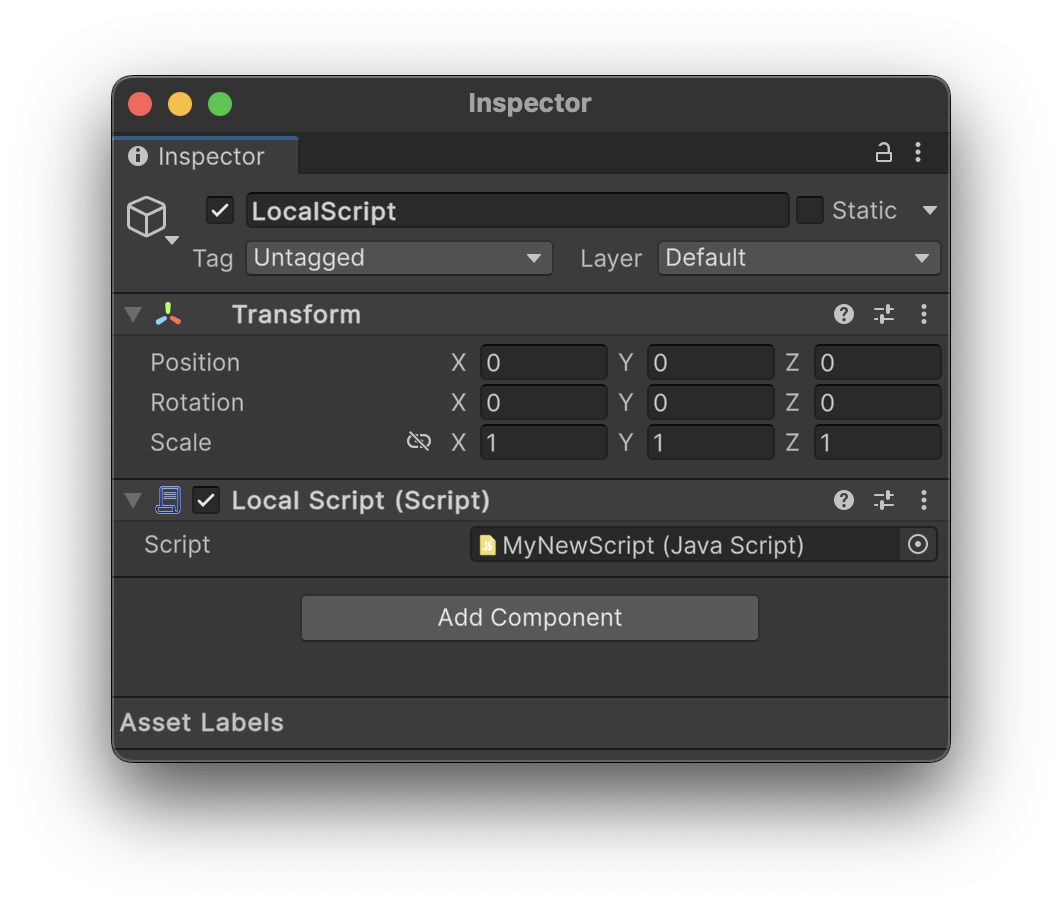Open the Transform presets slider icon
The image size is (1062, 910).
point(884,314)
